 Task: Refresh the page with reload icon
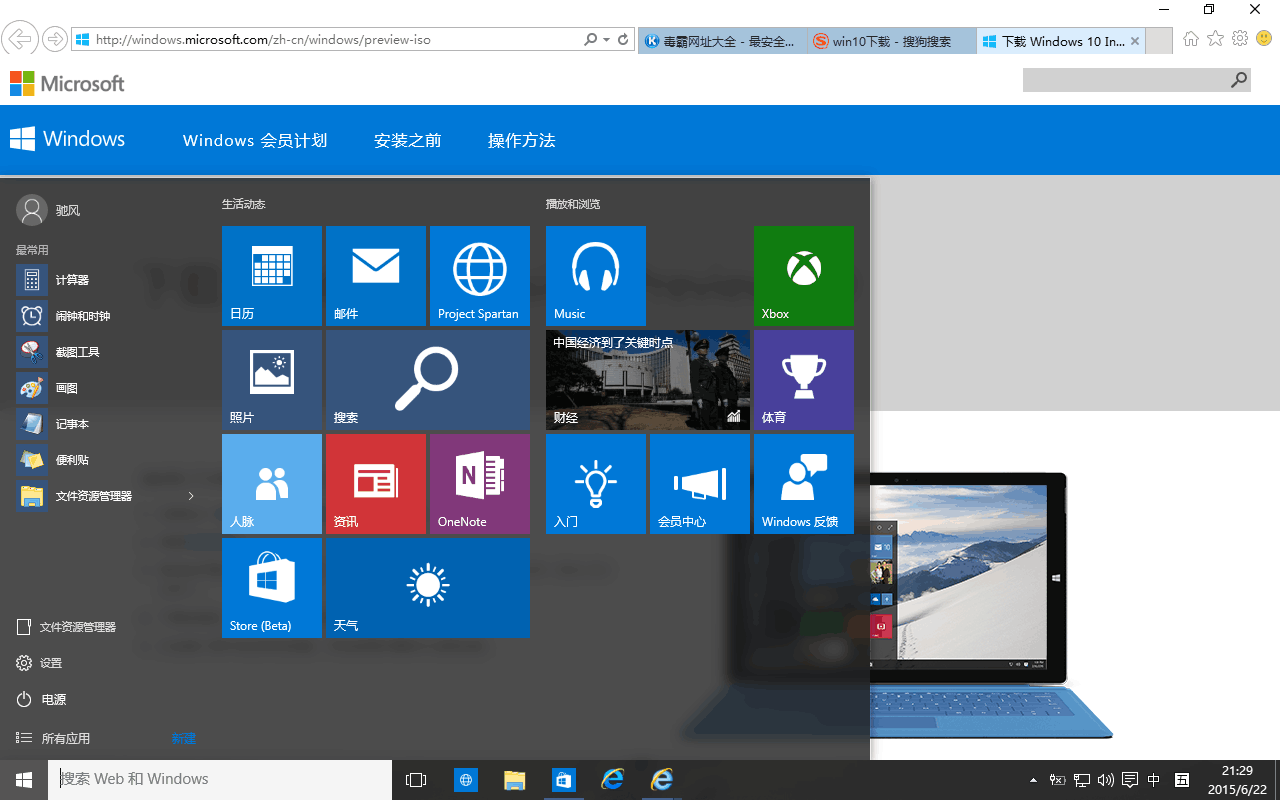pos(624,40)
